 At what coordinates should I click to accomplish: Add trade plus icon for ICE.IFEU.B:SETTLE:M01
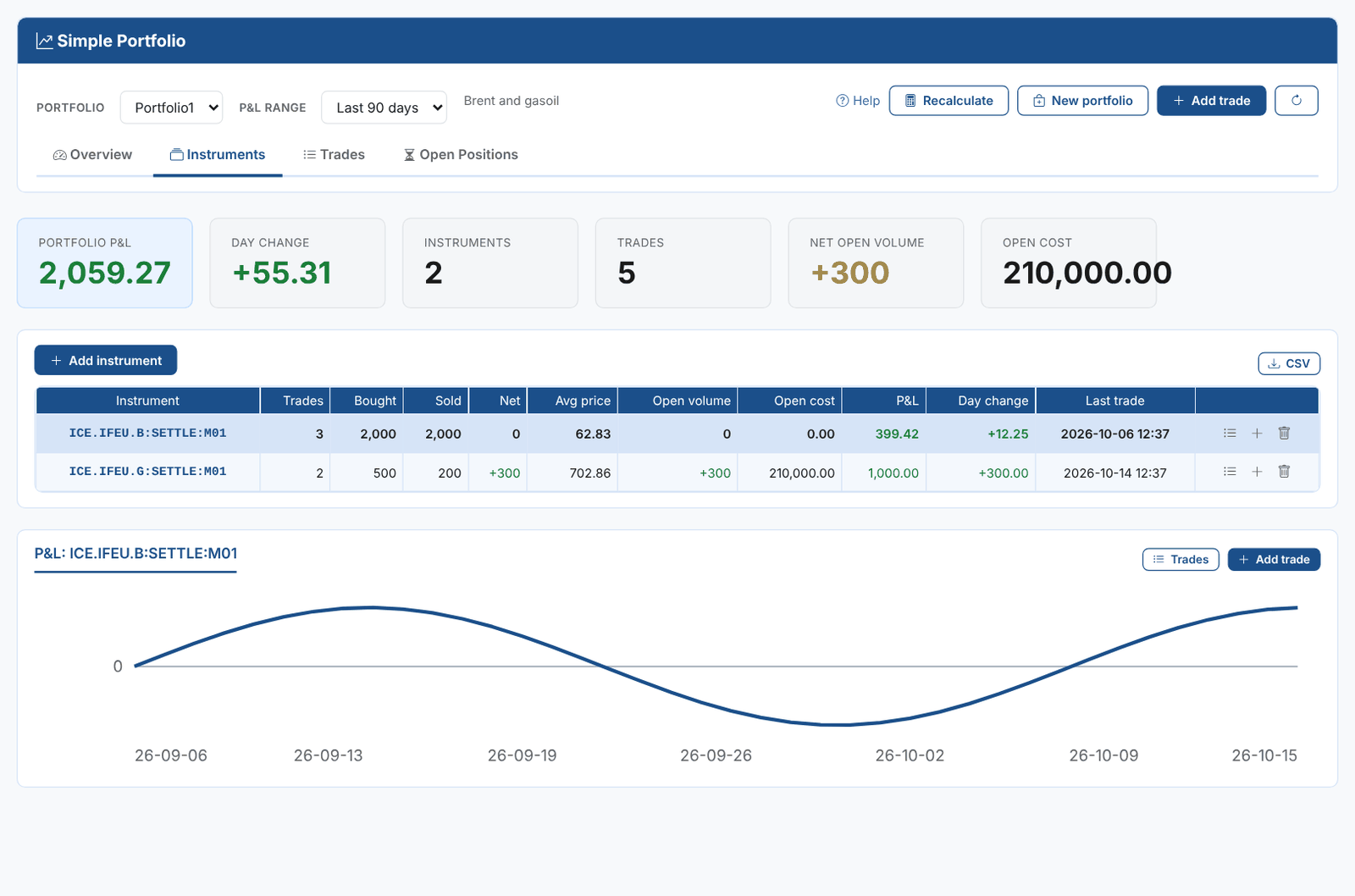coord(1257,433)
